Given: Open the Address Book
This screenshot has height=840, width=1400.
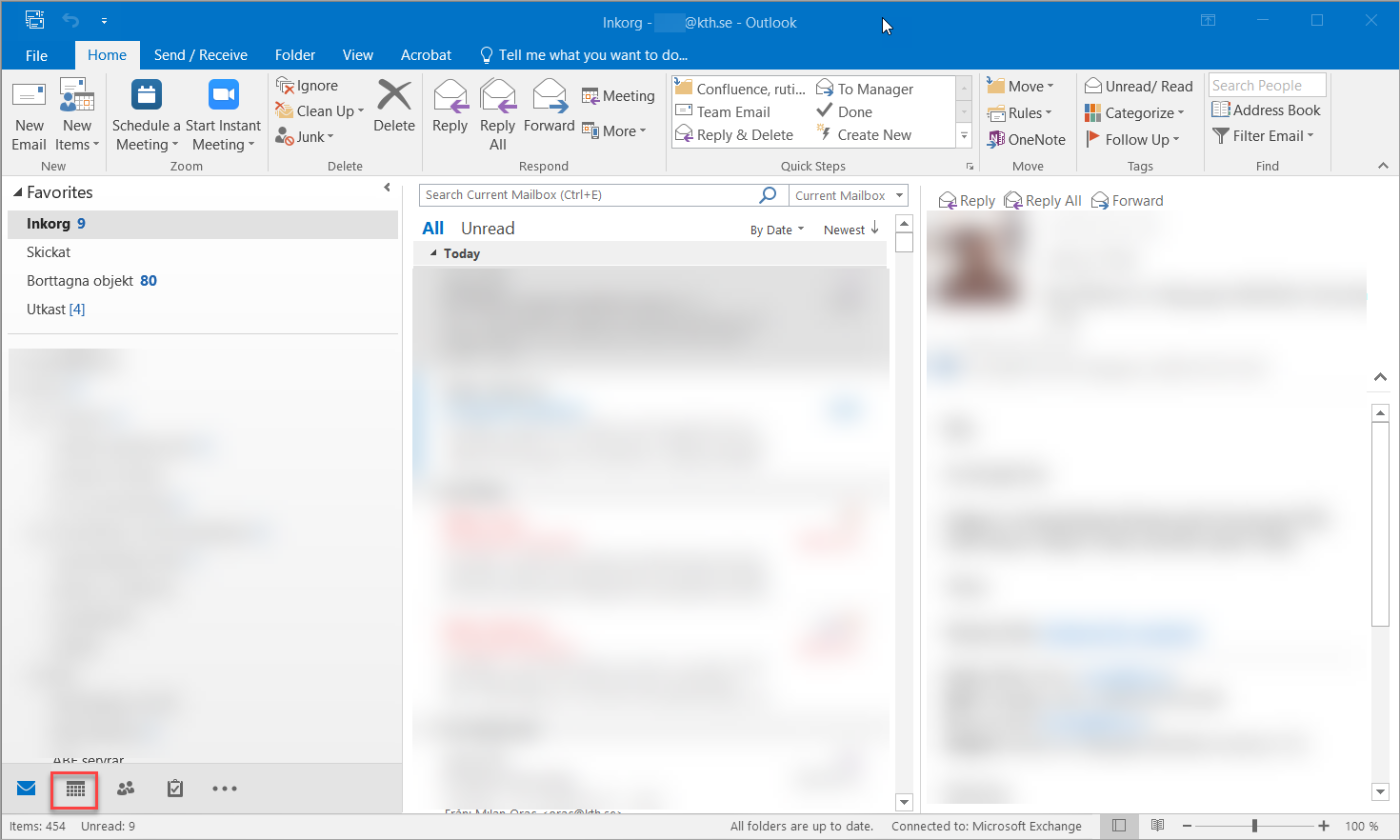Looking at the screenshot, I should coord(1266,110).
